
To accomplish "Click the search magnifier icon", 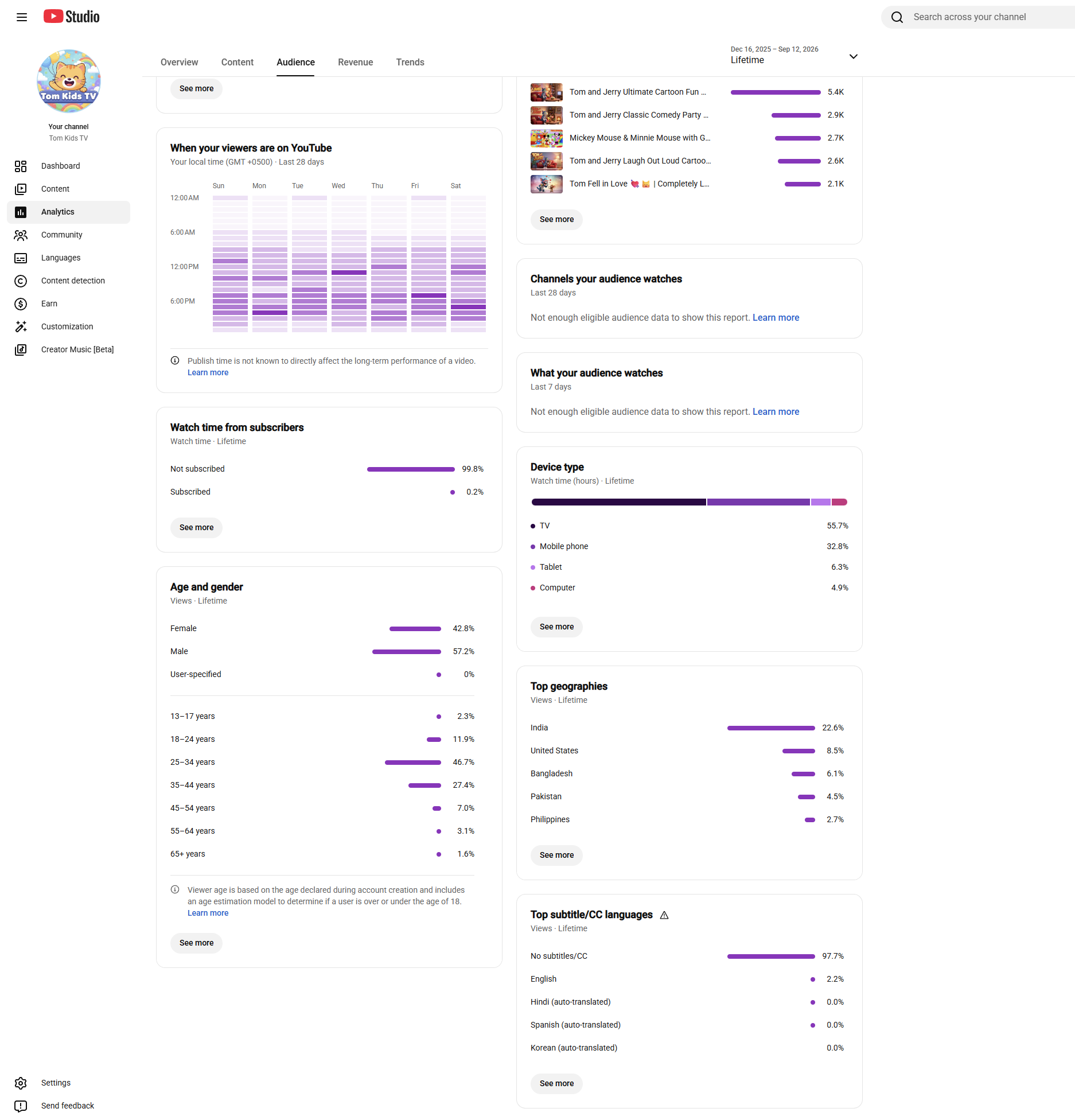I will 897,17.
